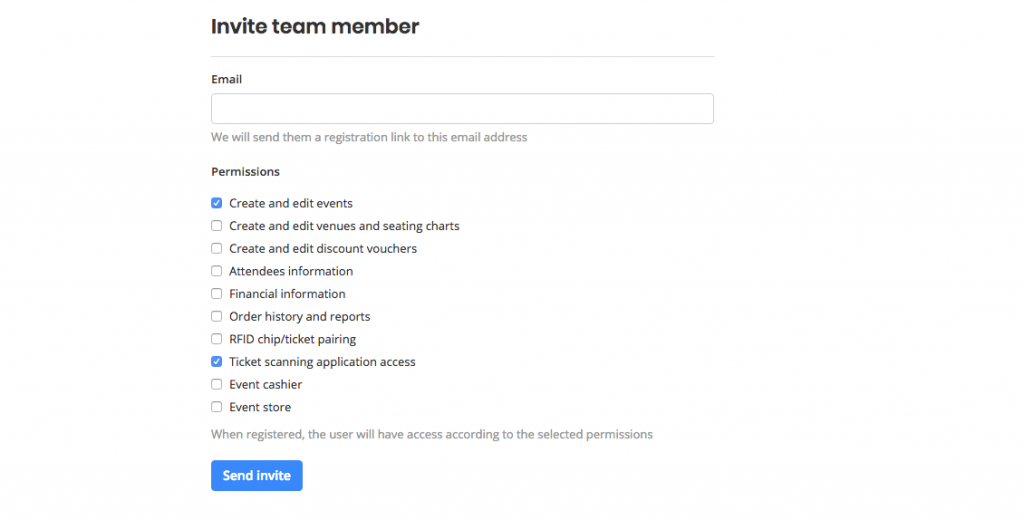1024x520 pixels.
Task: Tick the Event store checkbox
Action: click(217, 407)
